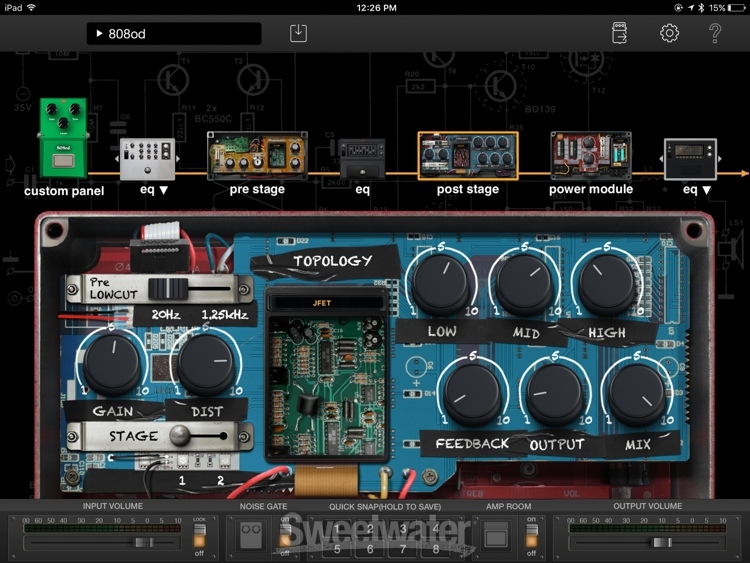Image resolution: width=750 pixels, height=563 pixels.
Task: Toggle the input volume LOCK switch
Action: (199, 536)
